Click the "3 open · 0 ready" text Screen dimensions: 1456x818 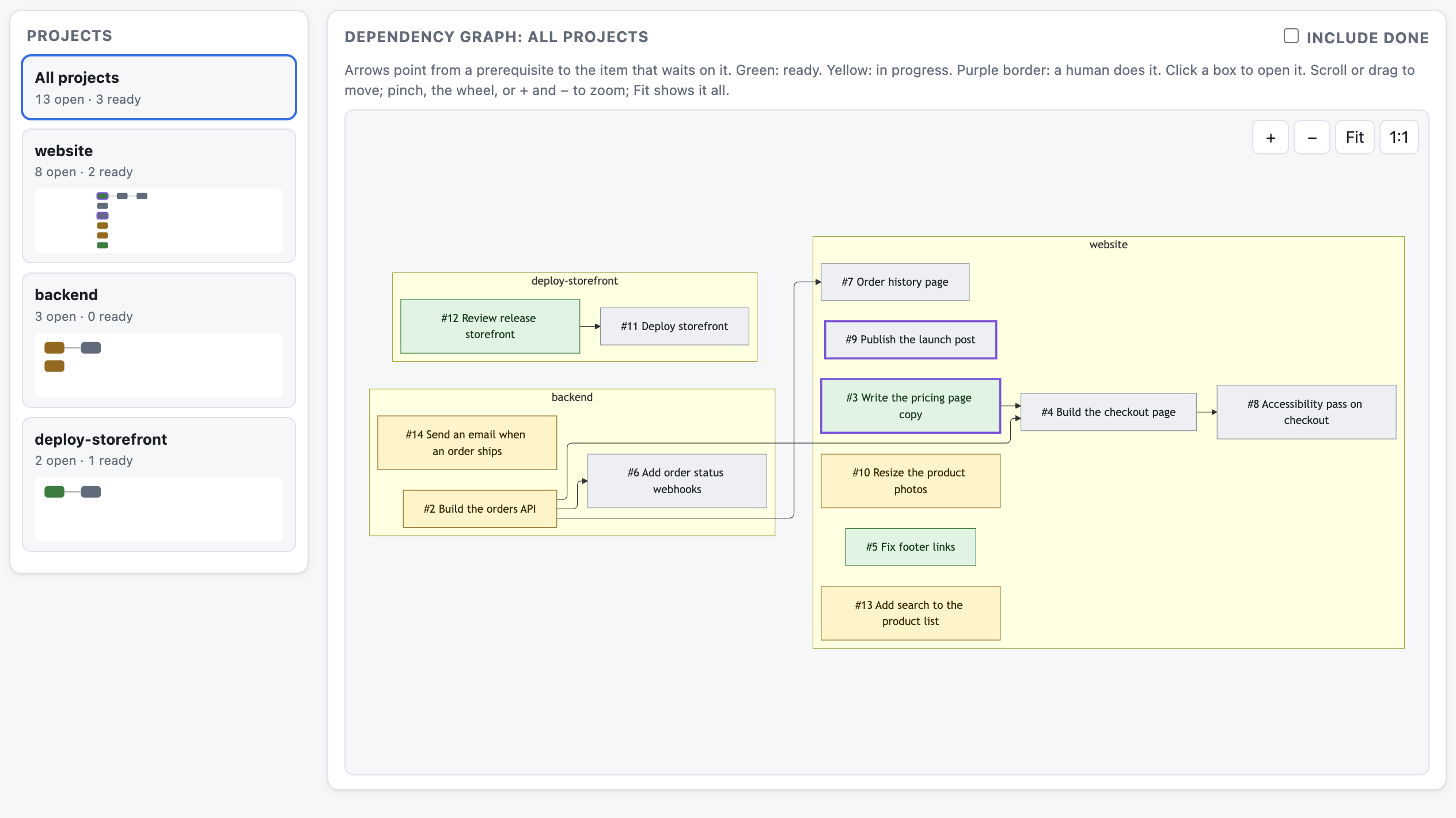tap(84, 316)
